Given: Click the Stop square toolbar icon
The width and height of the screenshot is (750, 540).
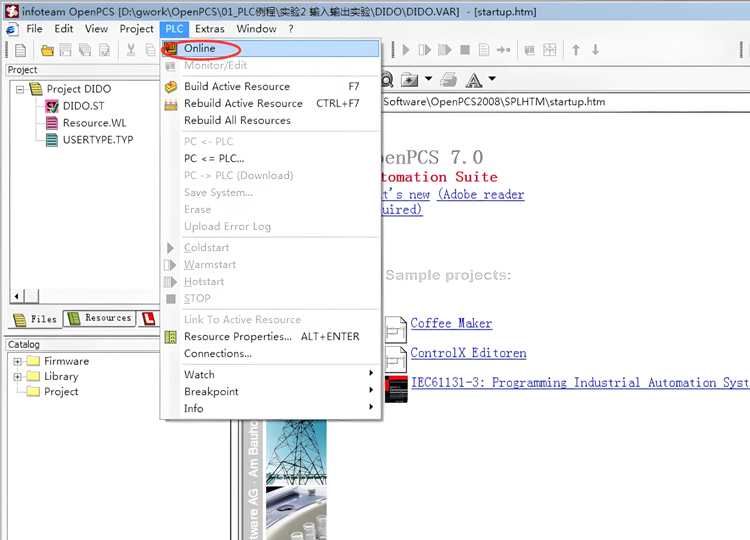Looking at the screenshot, I should click(464, 50).
